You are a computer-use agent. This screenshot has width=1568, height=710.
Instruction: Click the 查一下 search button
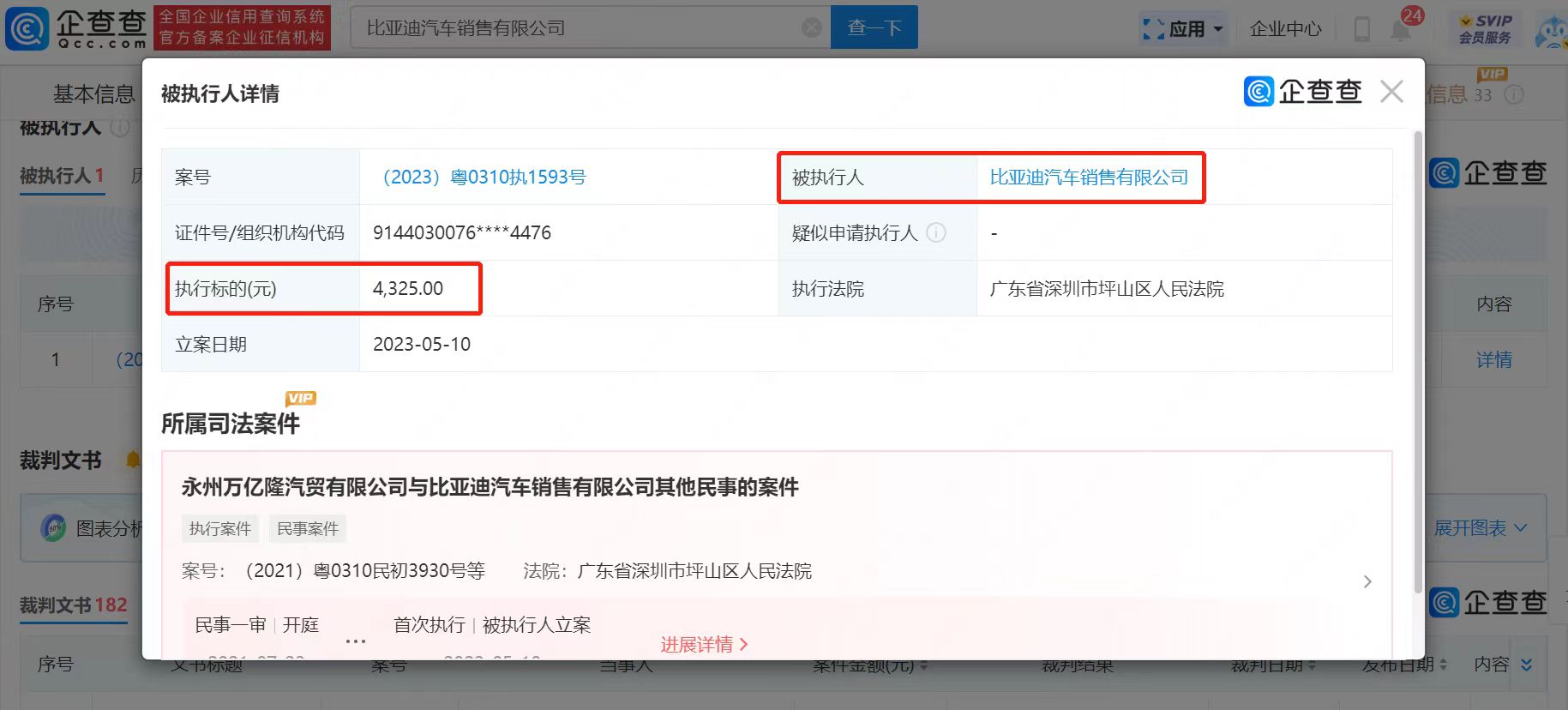point(874,27)
